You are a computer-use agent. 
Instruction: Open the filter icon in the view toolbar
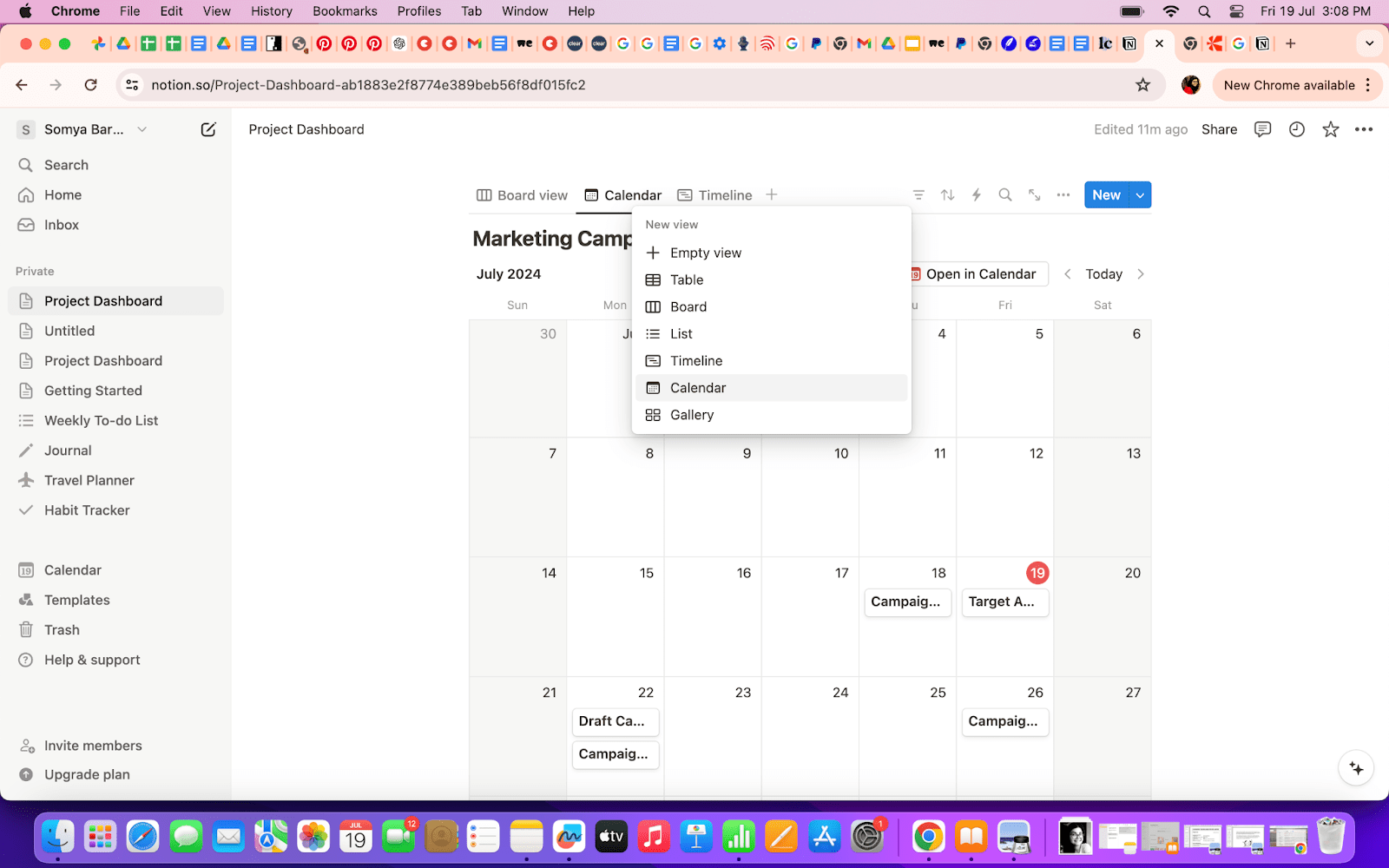[x=918, y=194]
